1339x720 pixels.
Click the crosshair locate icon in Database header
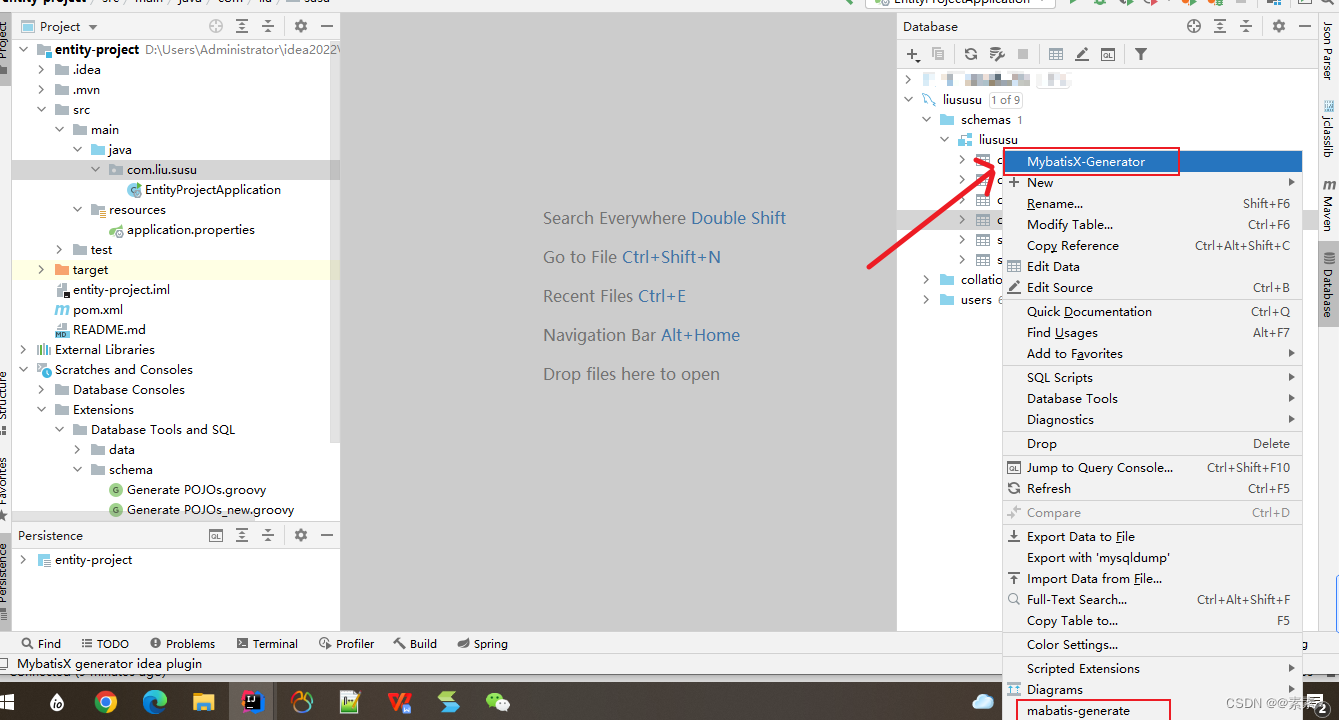click(x=1194, y=27)
